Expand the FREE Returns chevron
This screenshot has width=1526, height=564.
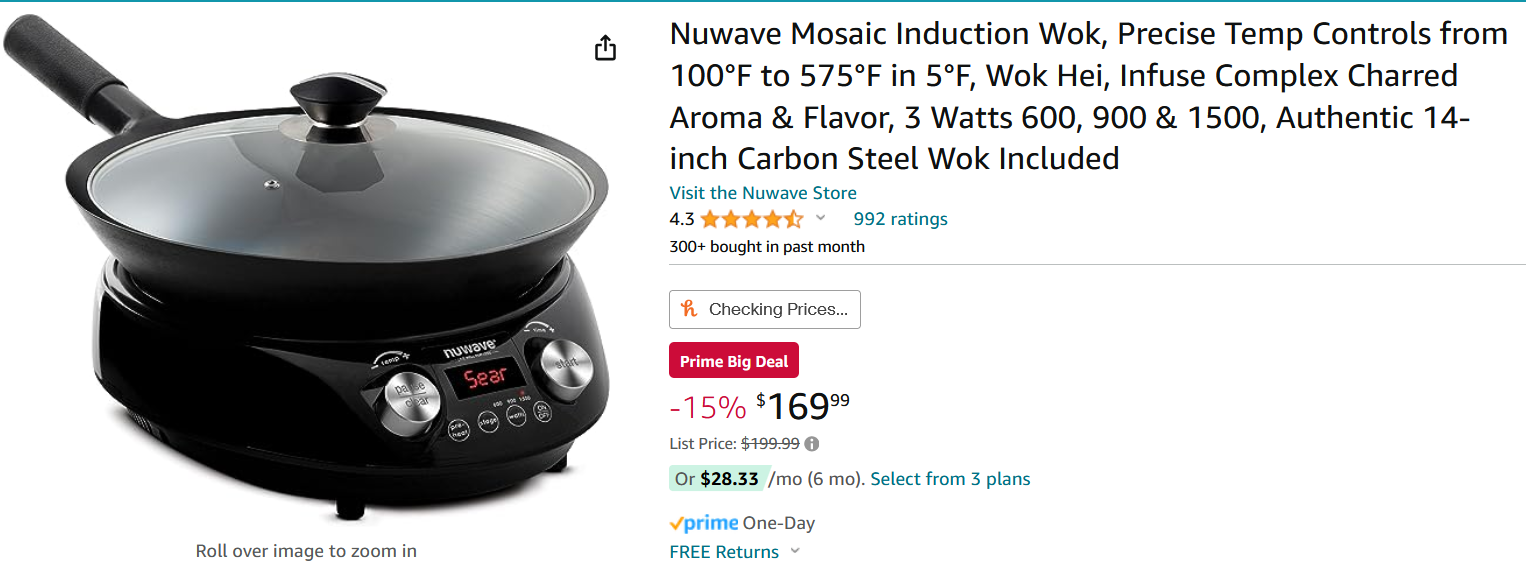(x=795, y=551)
